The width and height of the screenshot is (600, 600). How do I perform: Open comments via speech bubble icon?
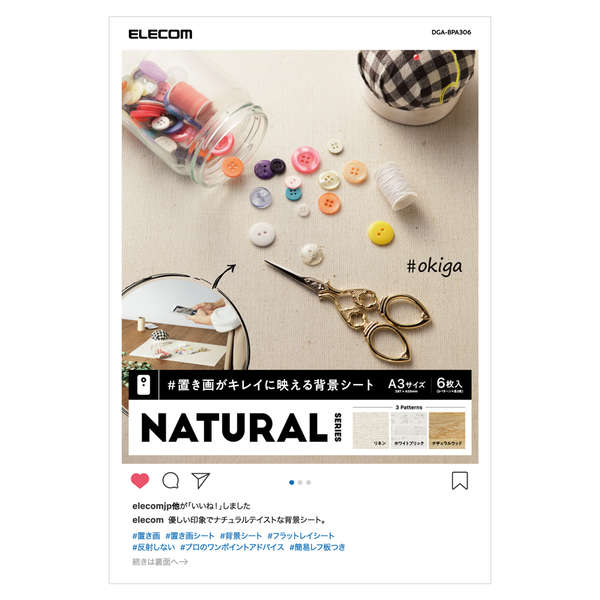170,481
